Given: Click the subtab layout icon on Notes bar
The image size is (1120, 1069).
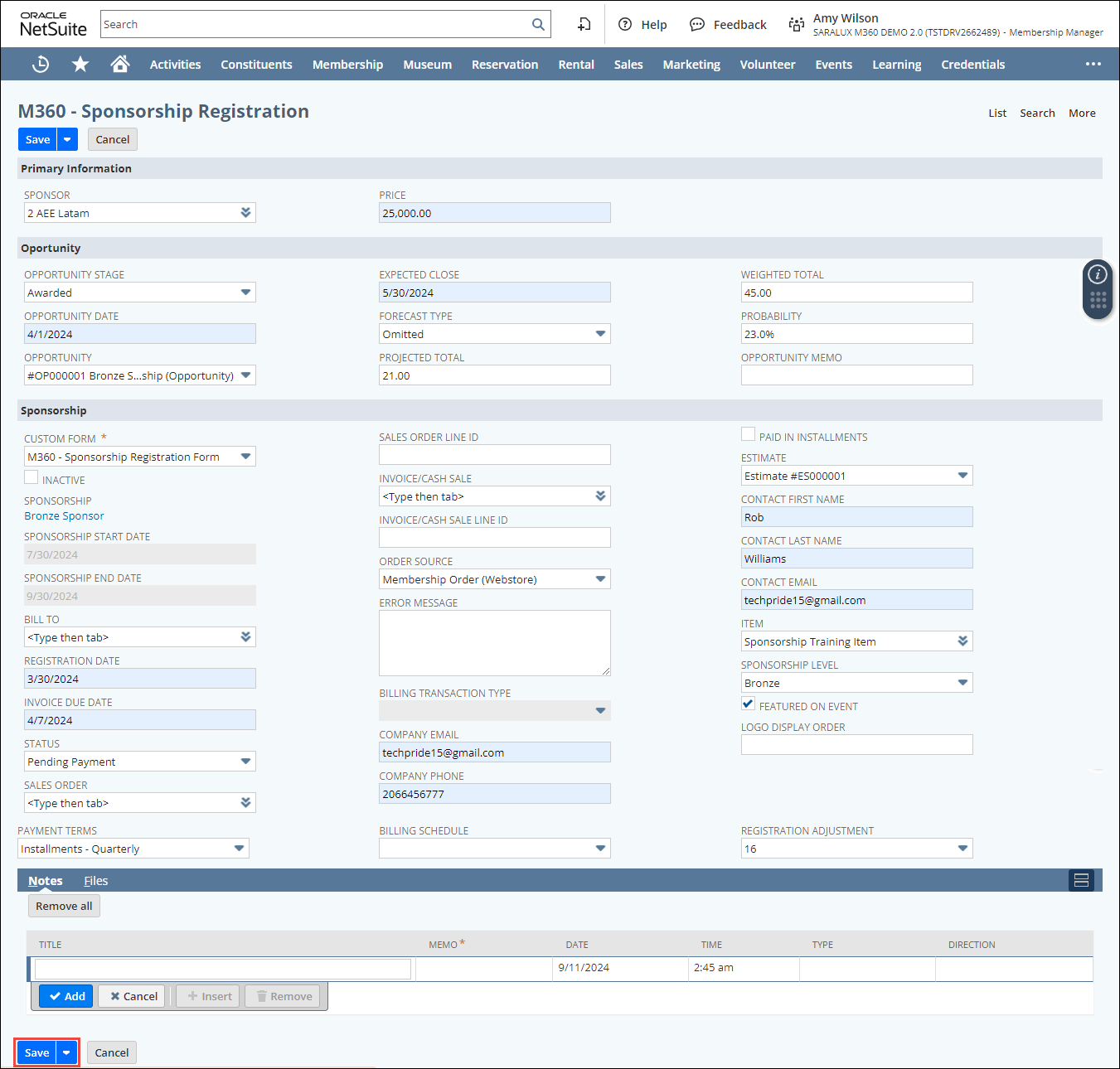Looking at the screenshot, I should 1081,880.
